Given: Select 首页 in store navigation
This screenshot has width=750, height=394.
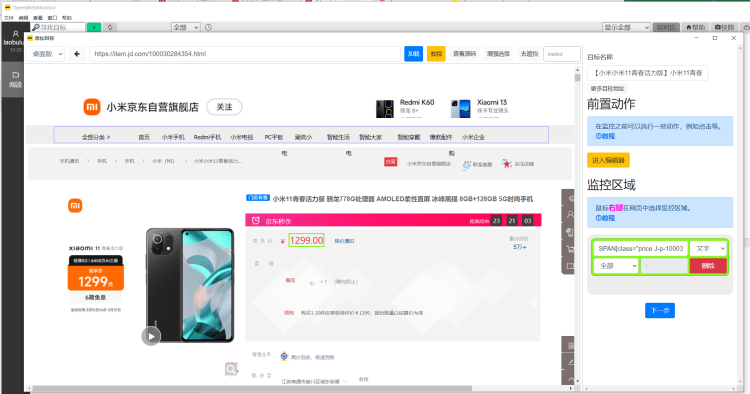Looking at the screenshot, I should pos(144,137).
